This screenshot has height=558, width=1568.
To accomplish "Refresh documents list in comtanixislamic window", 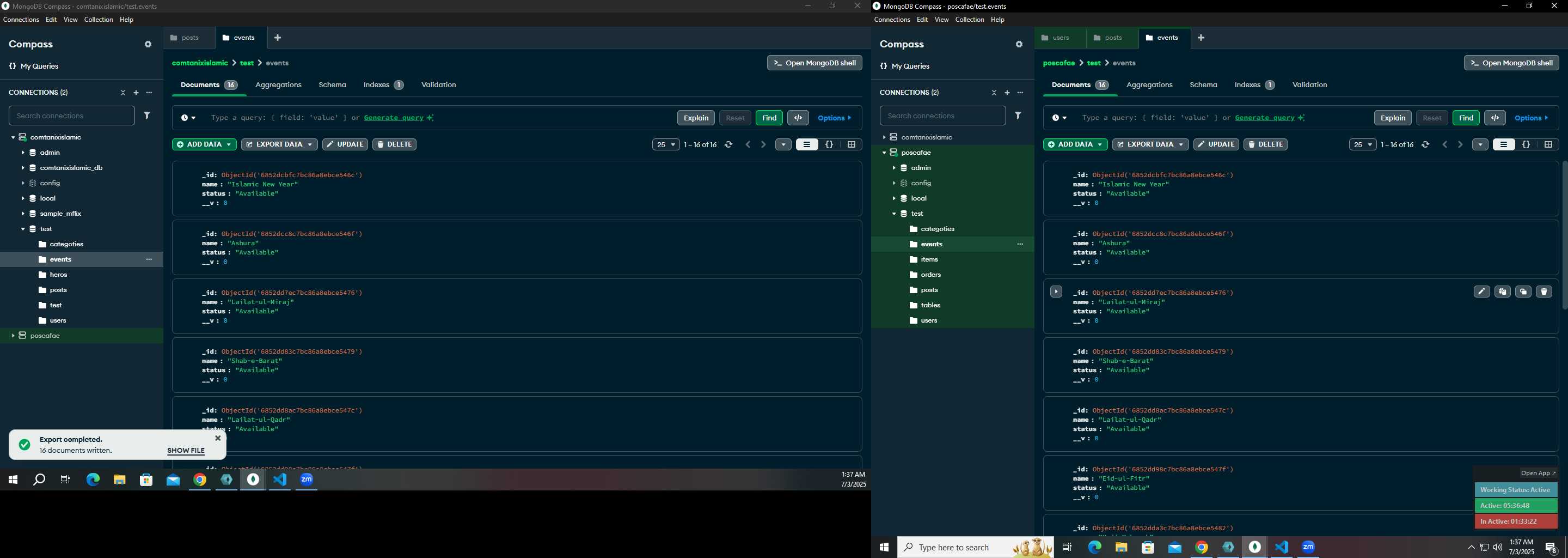I will click(x=728, y=144).
